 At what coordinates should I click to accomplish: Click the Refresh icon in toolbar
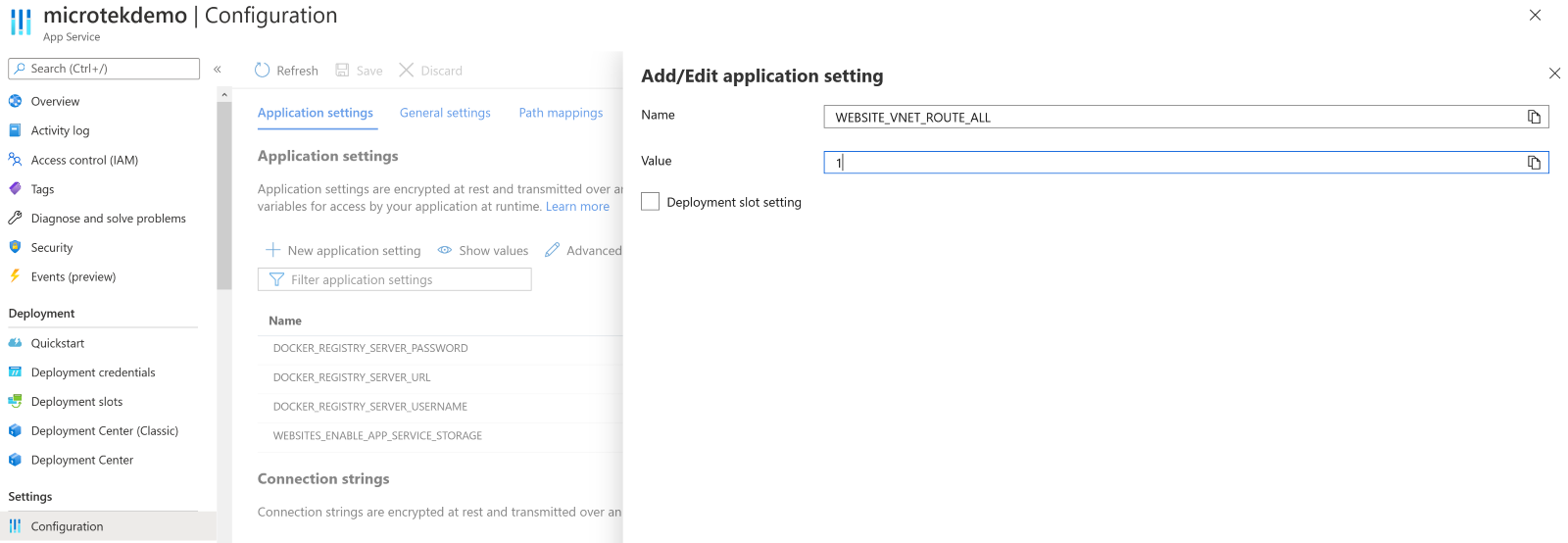(262, 71)
